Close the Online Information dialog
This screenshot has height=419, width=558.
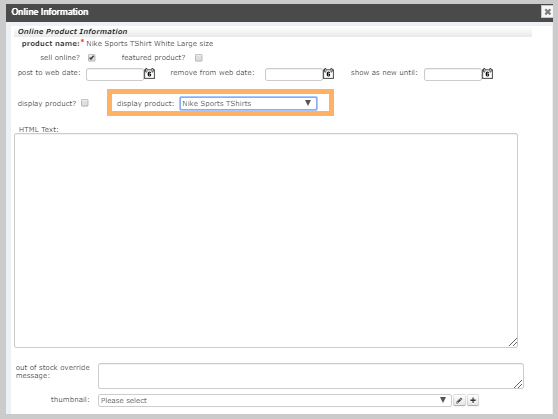click(x=547, y=12)
